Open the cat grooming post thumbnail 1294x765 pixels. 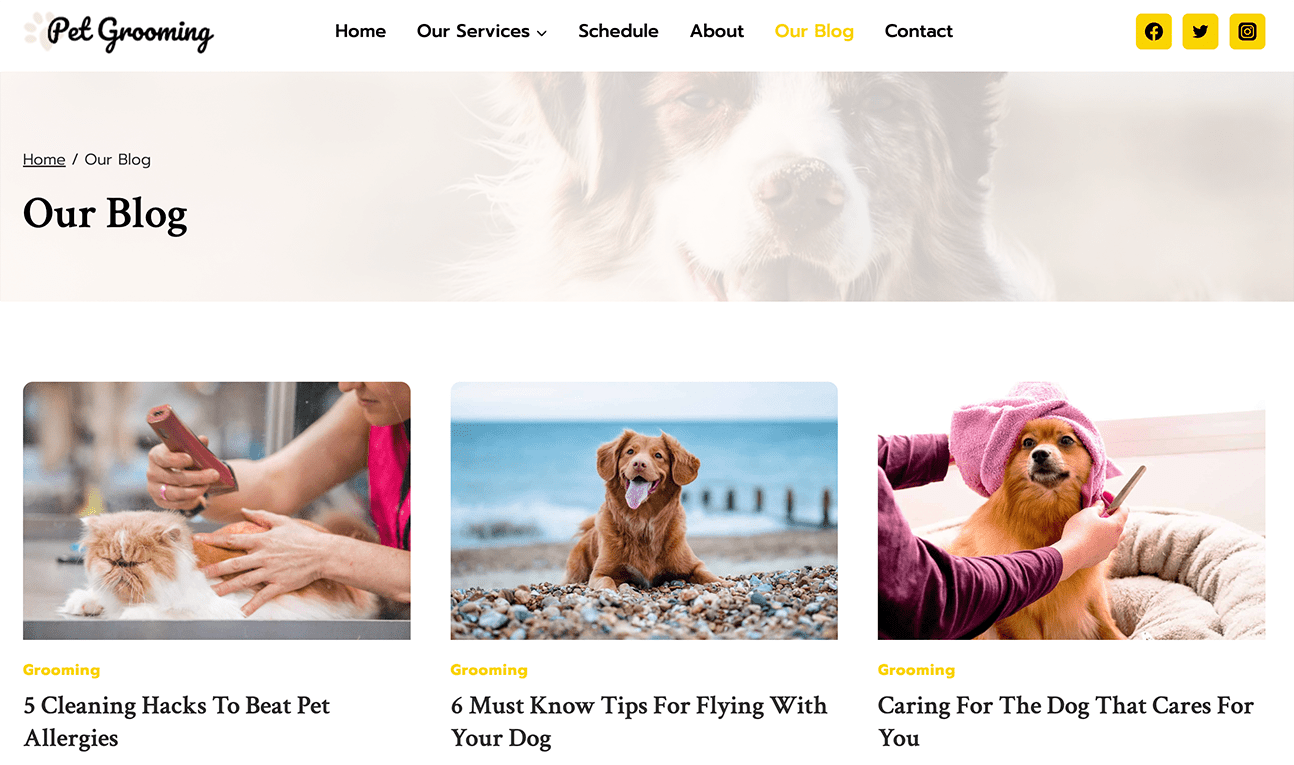click(x=217, y=510)
